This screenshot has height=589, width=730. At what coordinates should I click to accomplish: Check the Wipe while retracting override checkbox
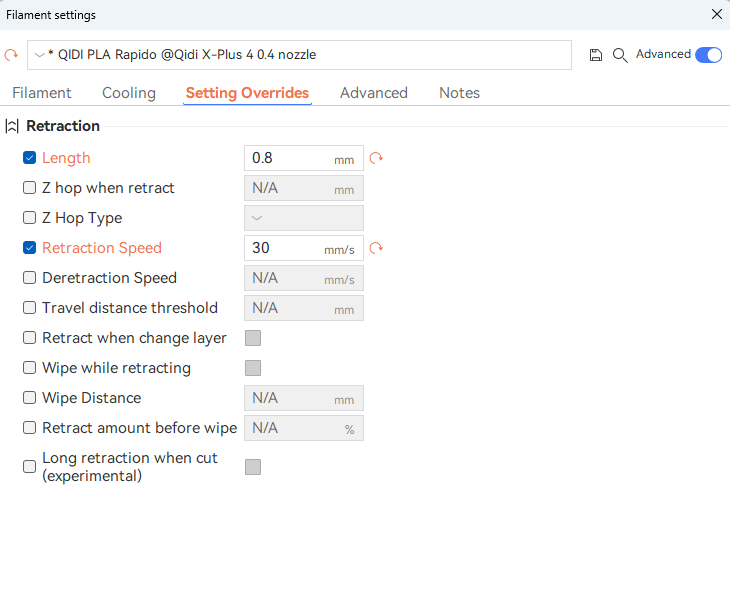pyautogui.click(x=30, y=368)
